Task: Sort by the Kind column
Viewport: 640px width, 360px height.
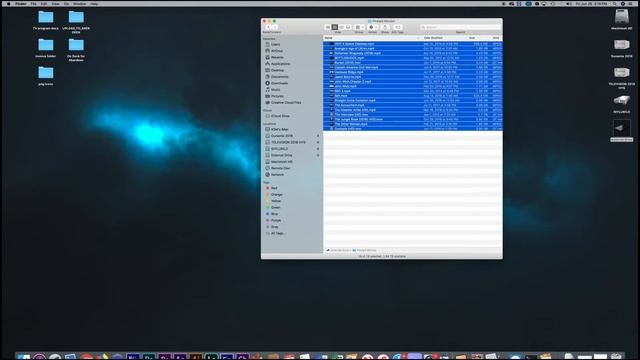Action: 496,38
